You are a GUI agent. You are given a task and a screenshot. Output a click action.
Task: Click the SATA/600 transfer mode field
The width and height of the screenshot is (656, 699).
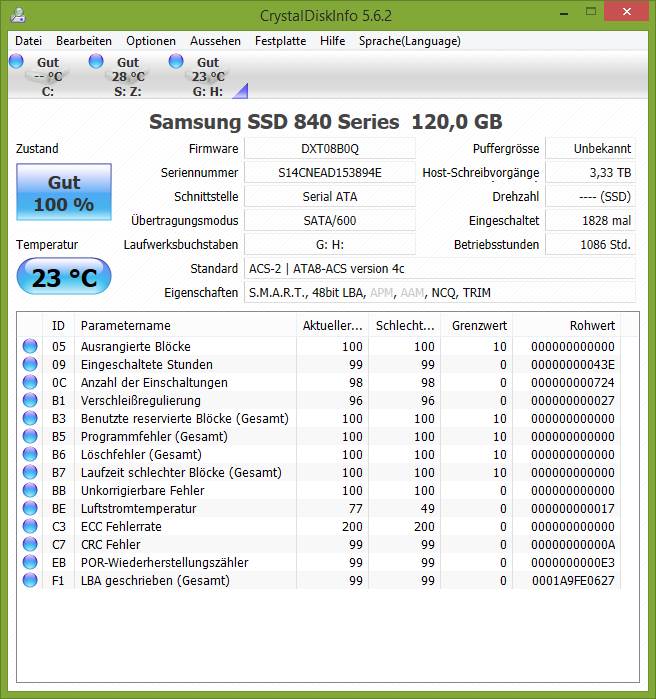(x=330, y=221)
